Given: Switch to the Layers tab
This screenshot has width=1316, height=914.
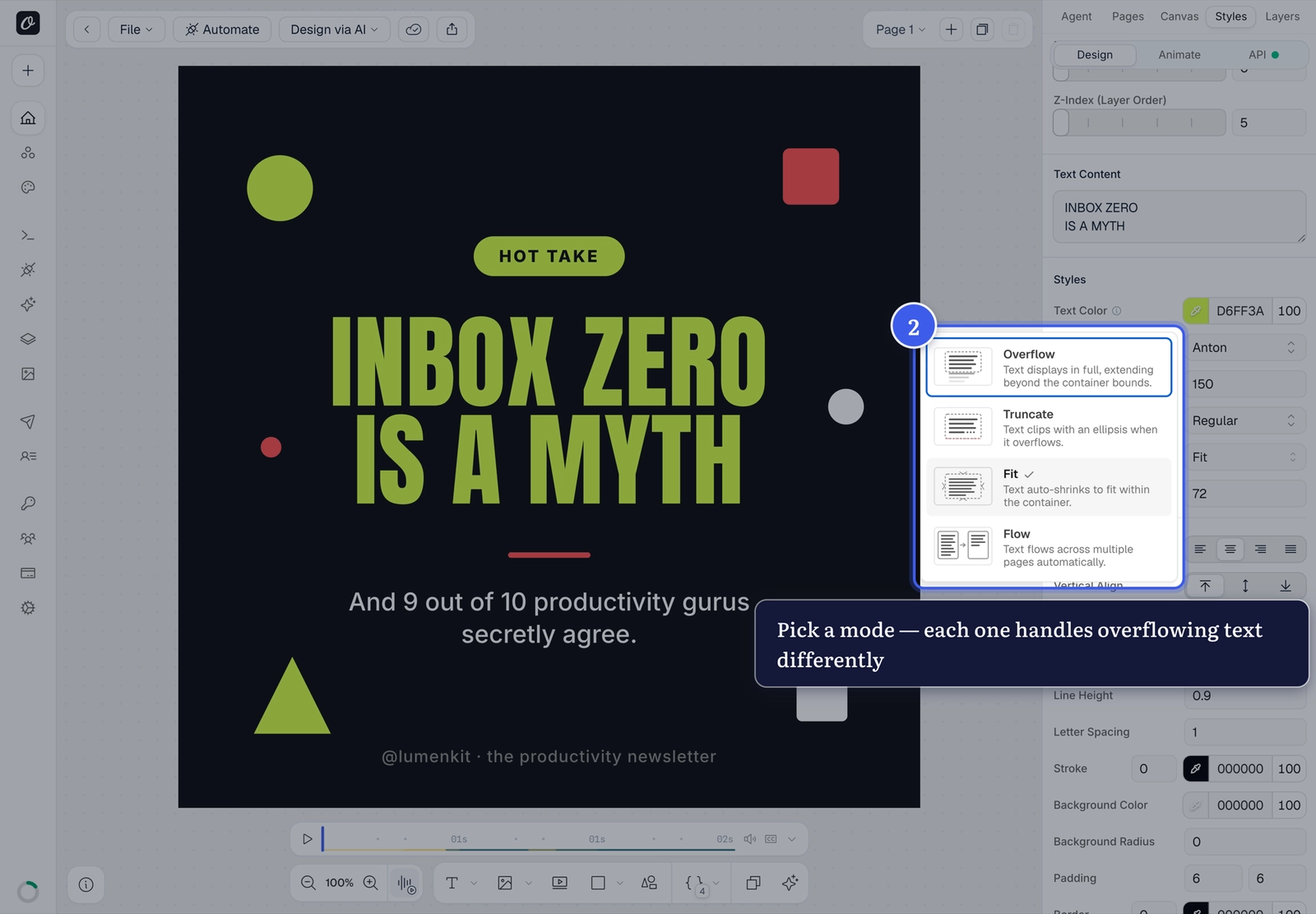Looking at the screenshot, I should tap(1282, 16).
